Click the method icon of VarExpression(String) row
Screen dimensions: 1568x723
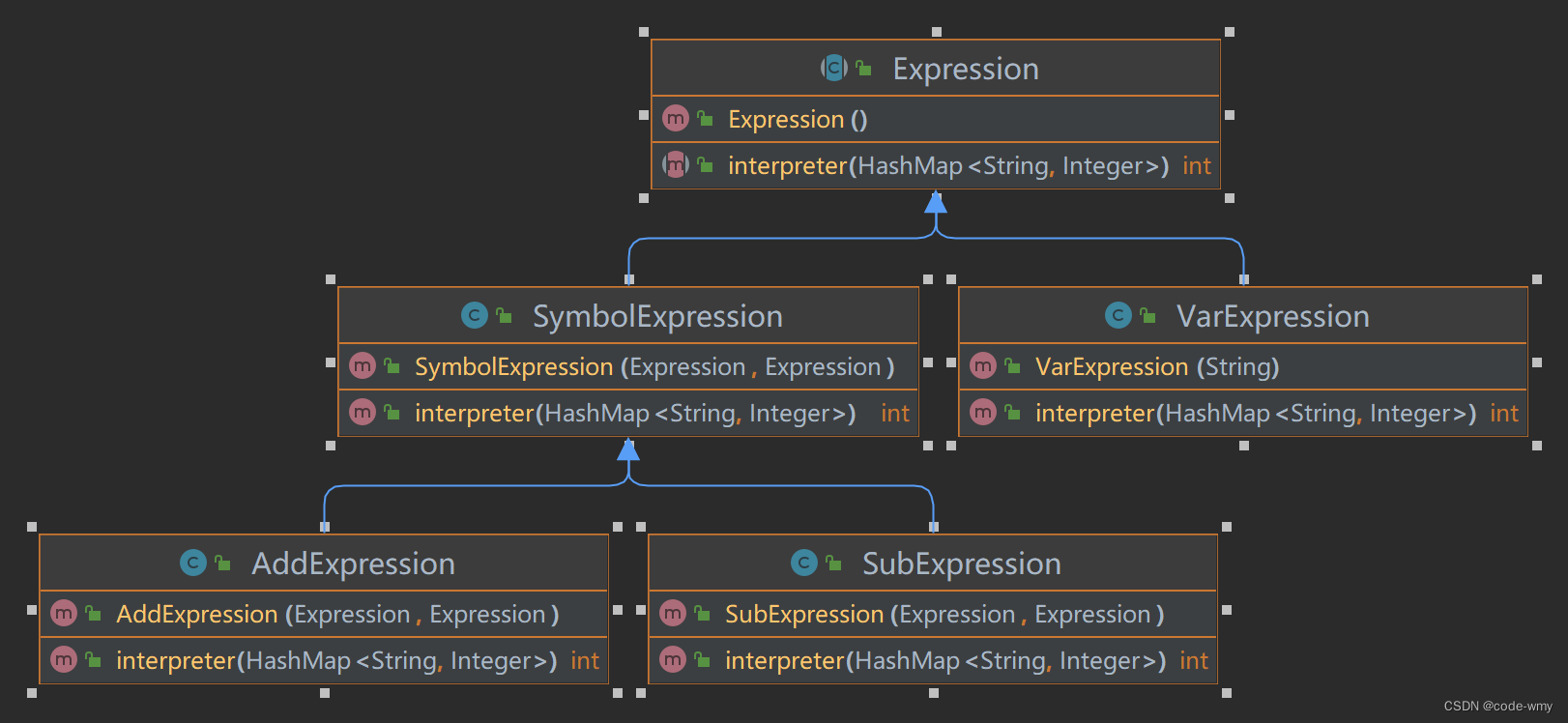click(983, 366)
